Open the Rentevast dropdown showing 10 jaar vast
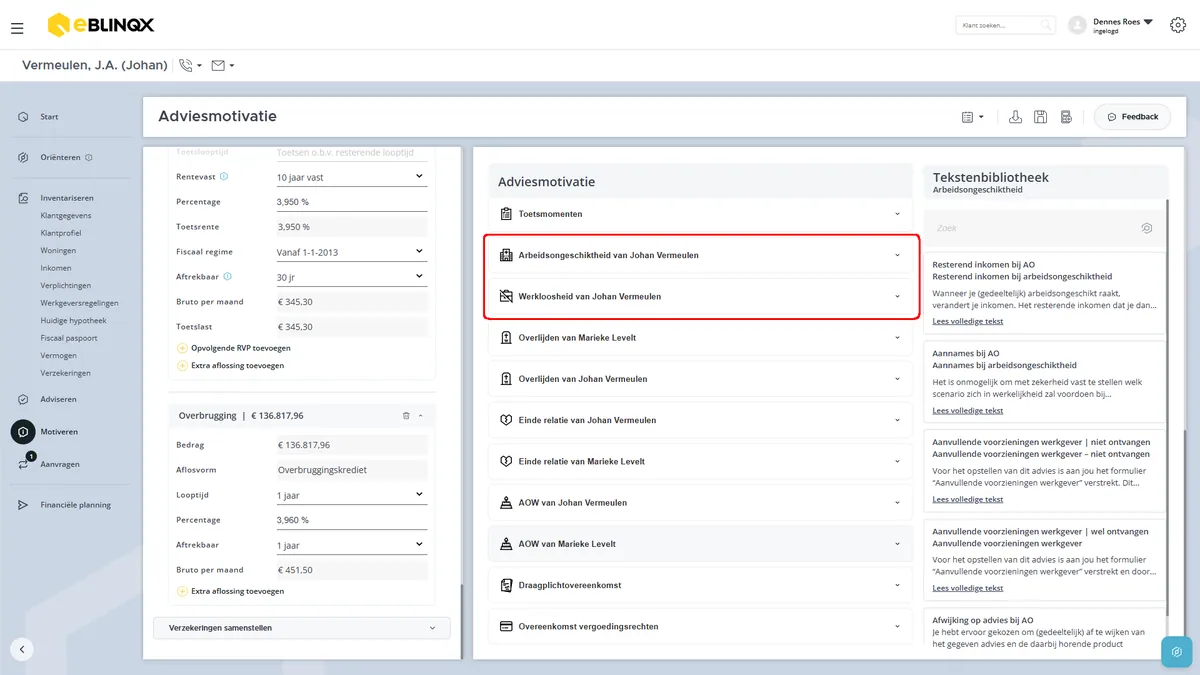Image resolution: width=1200 pixels, height=675 pixels. point(351,177)
